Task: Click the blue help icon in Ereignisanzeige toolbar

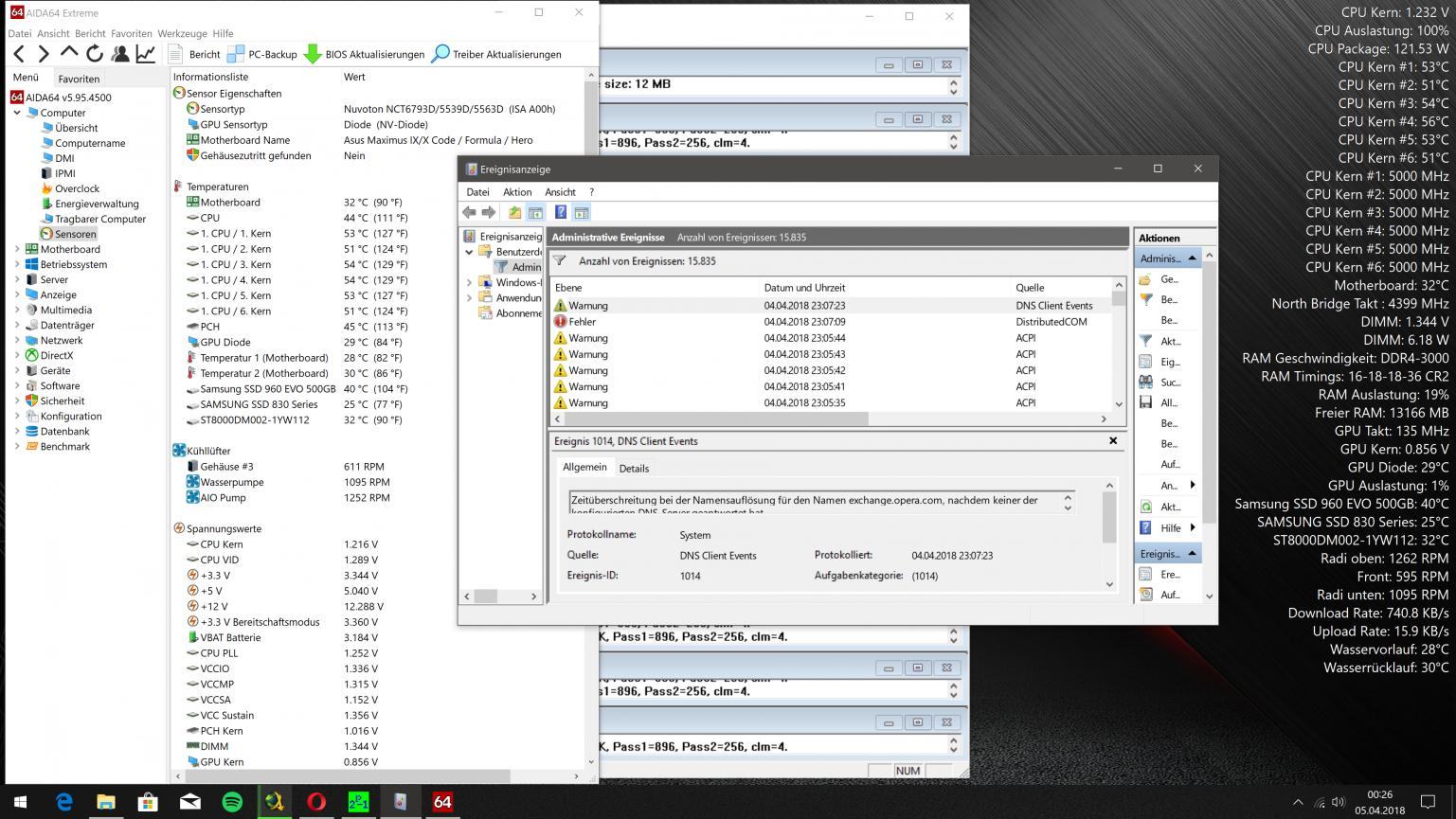Action: [561, 212]
